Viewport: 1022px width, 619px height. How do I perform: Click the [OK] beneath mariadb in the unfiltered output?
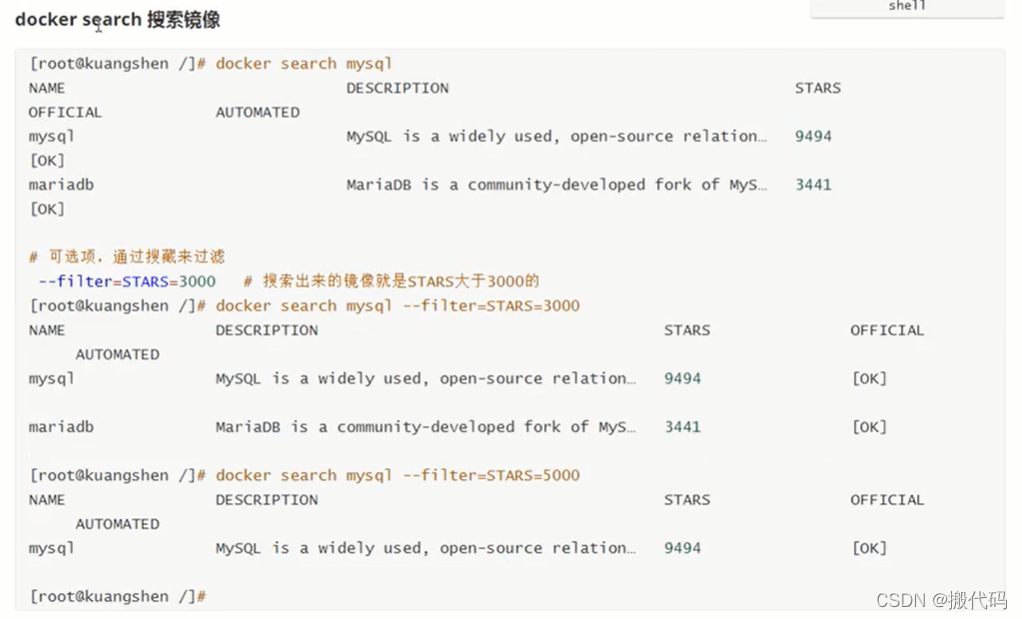(x=47, y=209)
